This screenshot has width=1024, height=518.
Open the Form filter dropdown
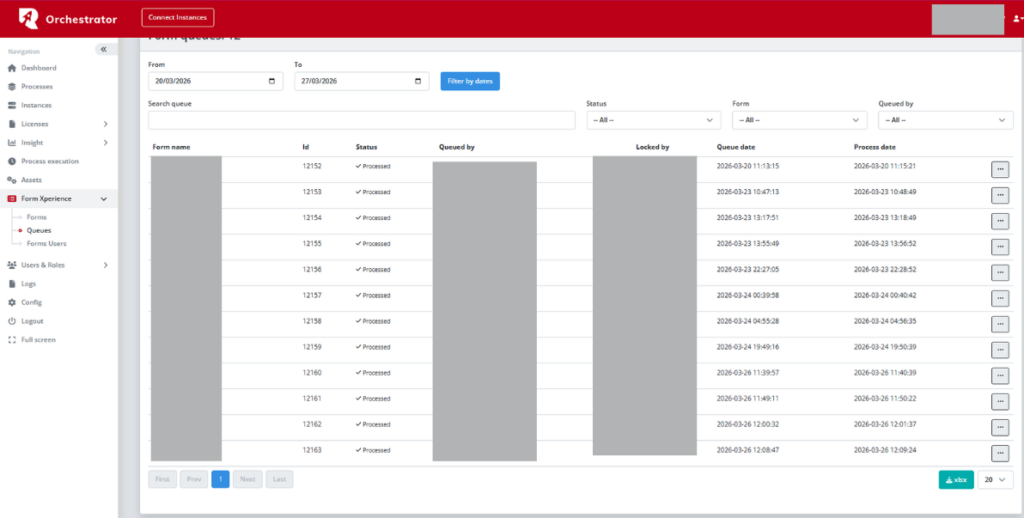(x=799, y=120)
